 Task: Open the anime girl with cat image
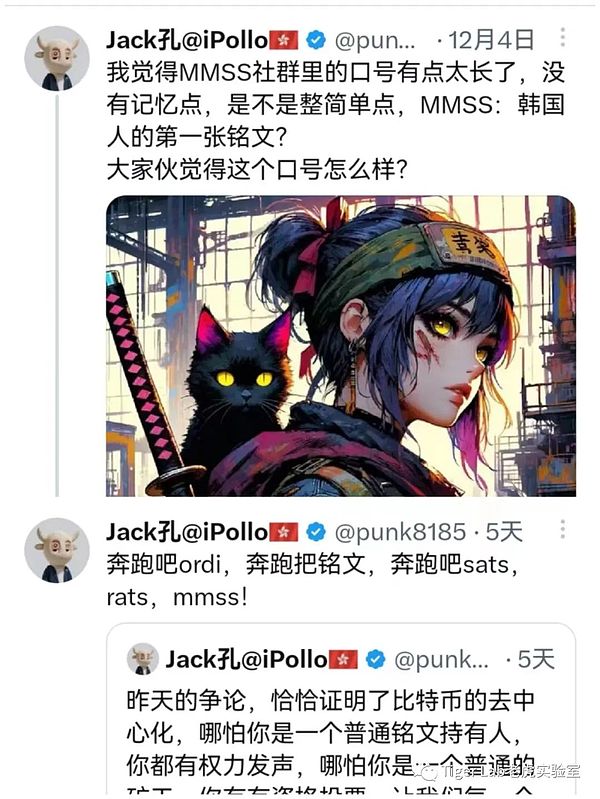tap(341, 345)
